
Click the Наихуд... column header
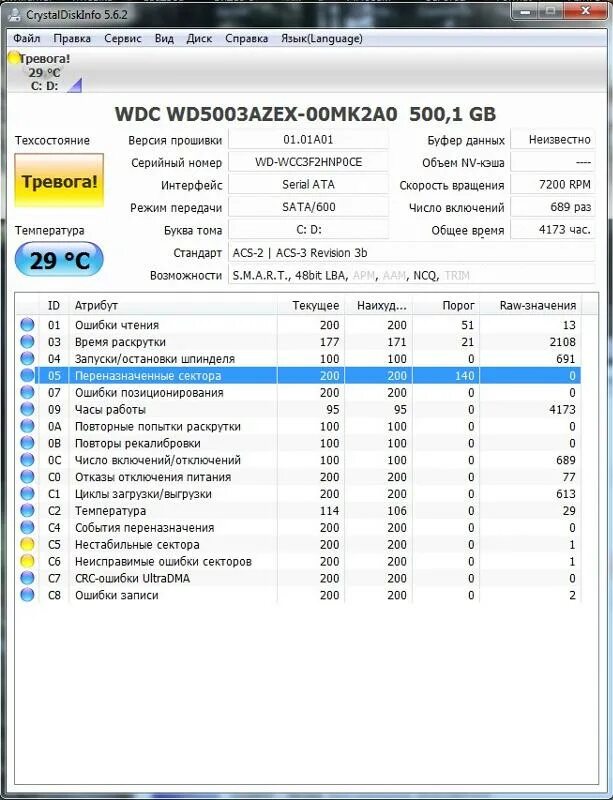pos(379,306)
